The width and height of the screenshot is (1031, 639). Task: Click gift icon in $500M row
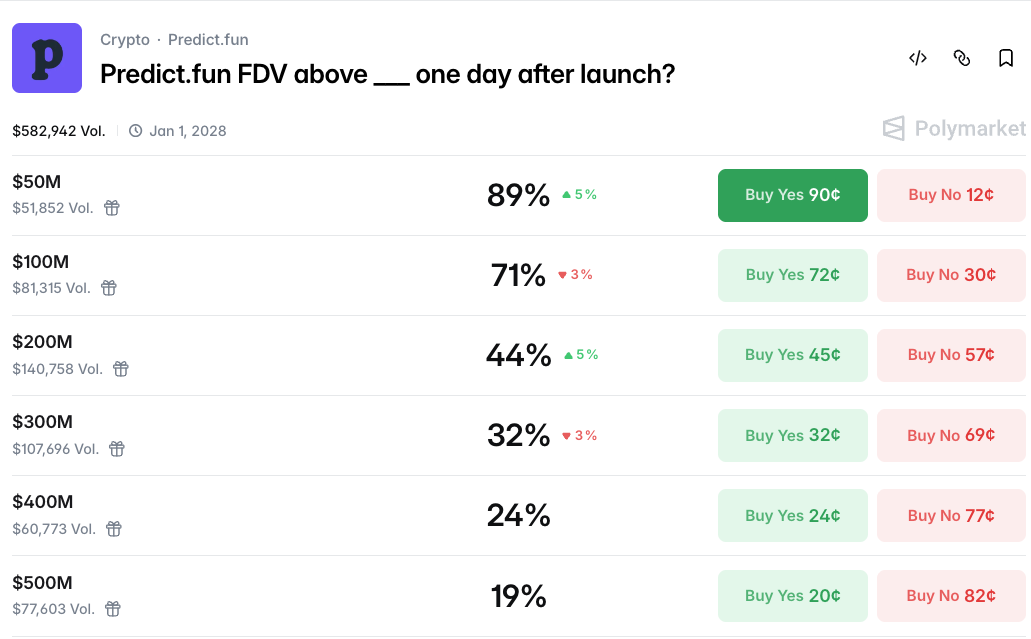[113, 609]
